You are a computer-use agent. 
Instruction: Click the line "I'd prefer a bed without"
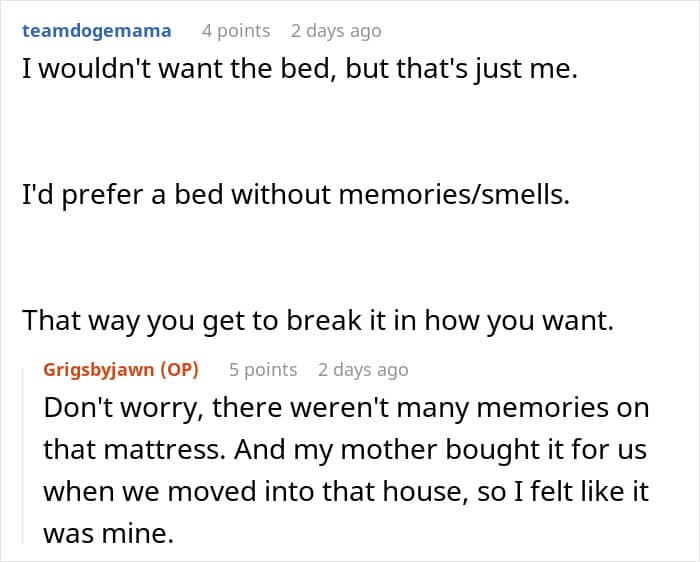tap(296, 195)
